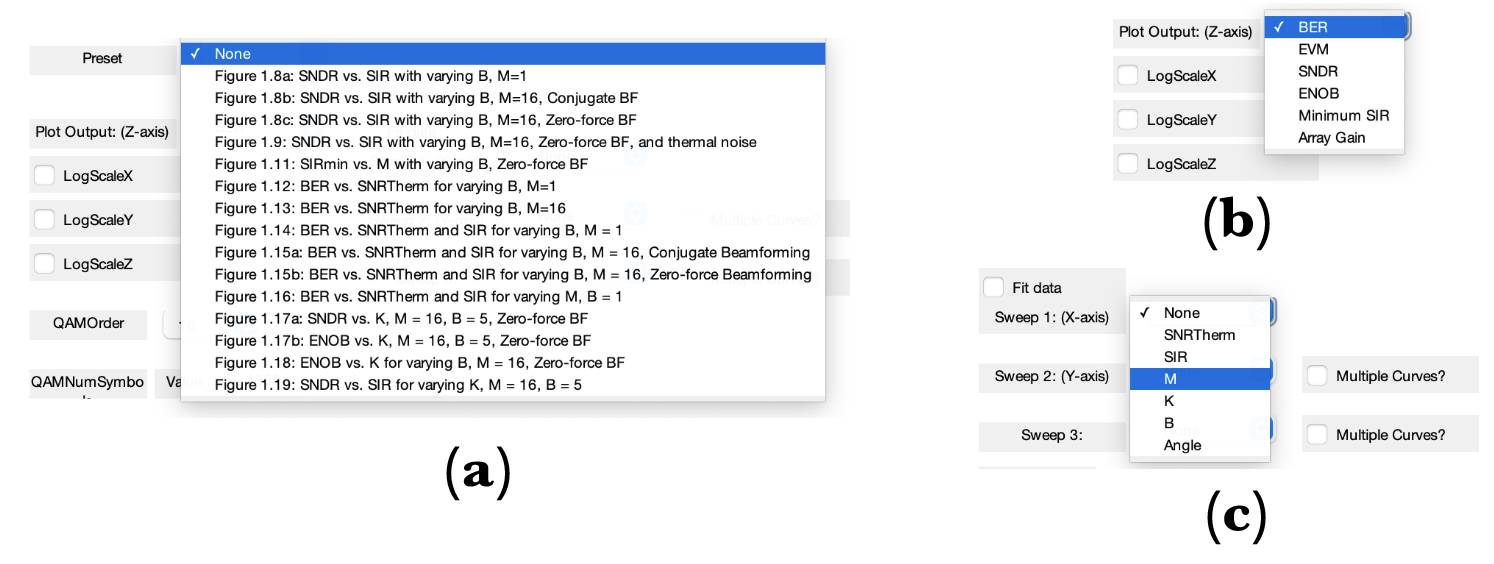Choose Minimum SIR from Z-axis options
The width and height of the screenshot is (1494, 564).
coord(1343,115)
